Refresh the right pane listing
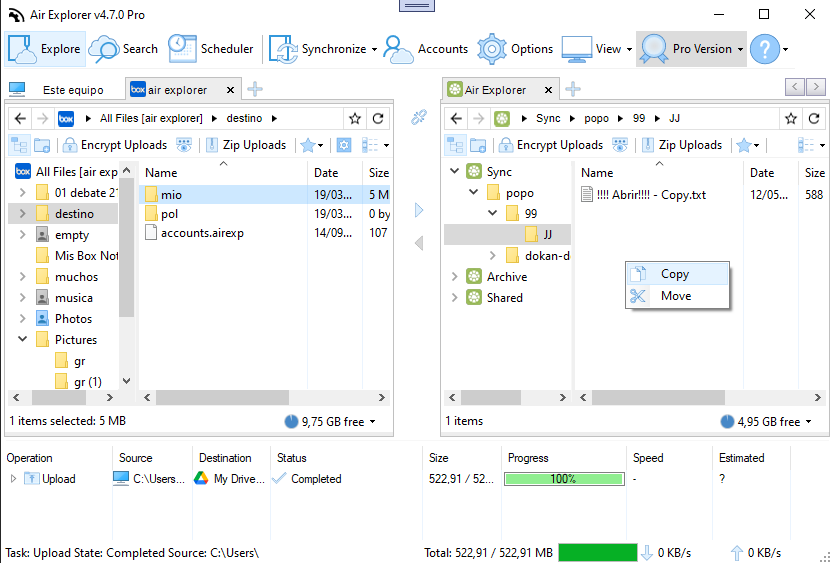The width and height of the screenshot is (833, 563). 814,118
